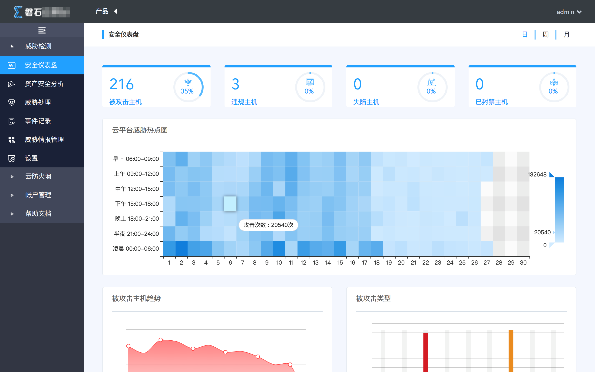595x372 pixels.
Task: Click the 0 count on fourth card
Action: point(480,84)
